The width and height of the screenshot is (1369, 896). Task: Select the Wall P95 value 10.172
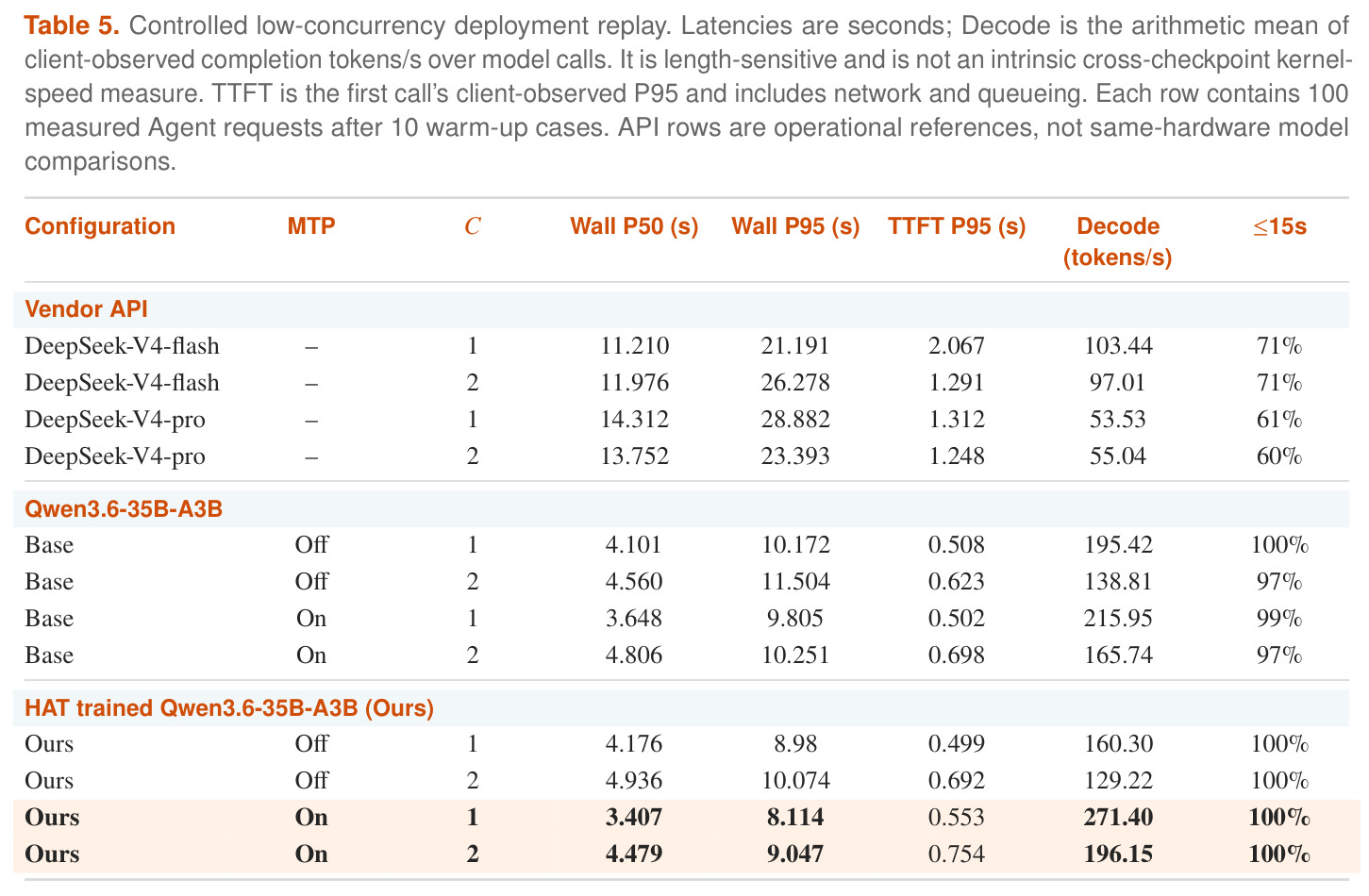click(795, 545)
